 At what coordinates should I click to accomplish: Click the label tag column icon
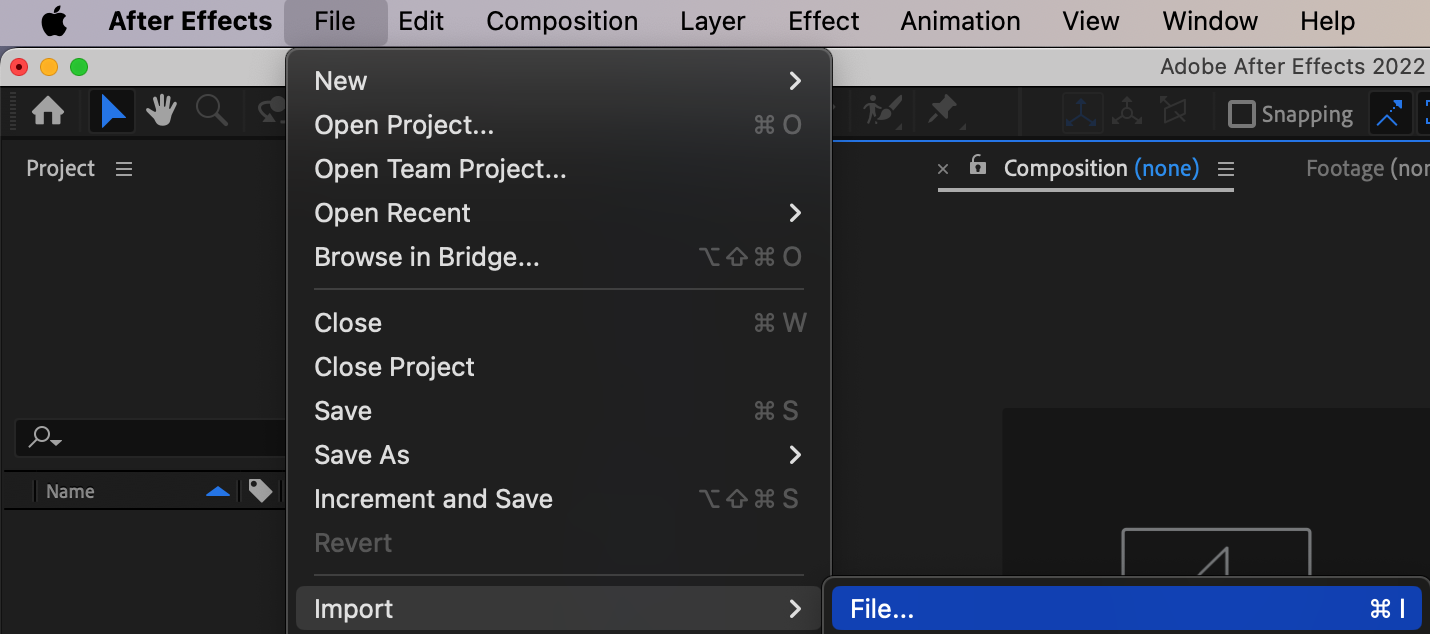tap(260, 491)
